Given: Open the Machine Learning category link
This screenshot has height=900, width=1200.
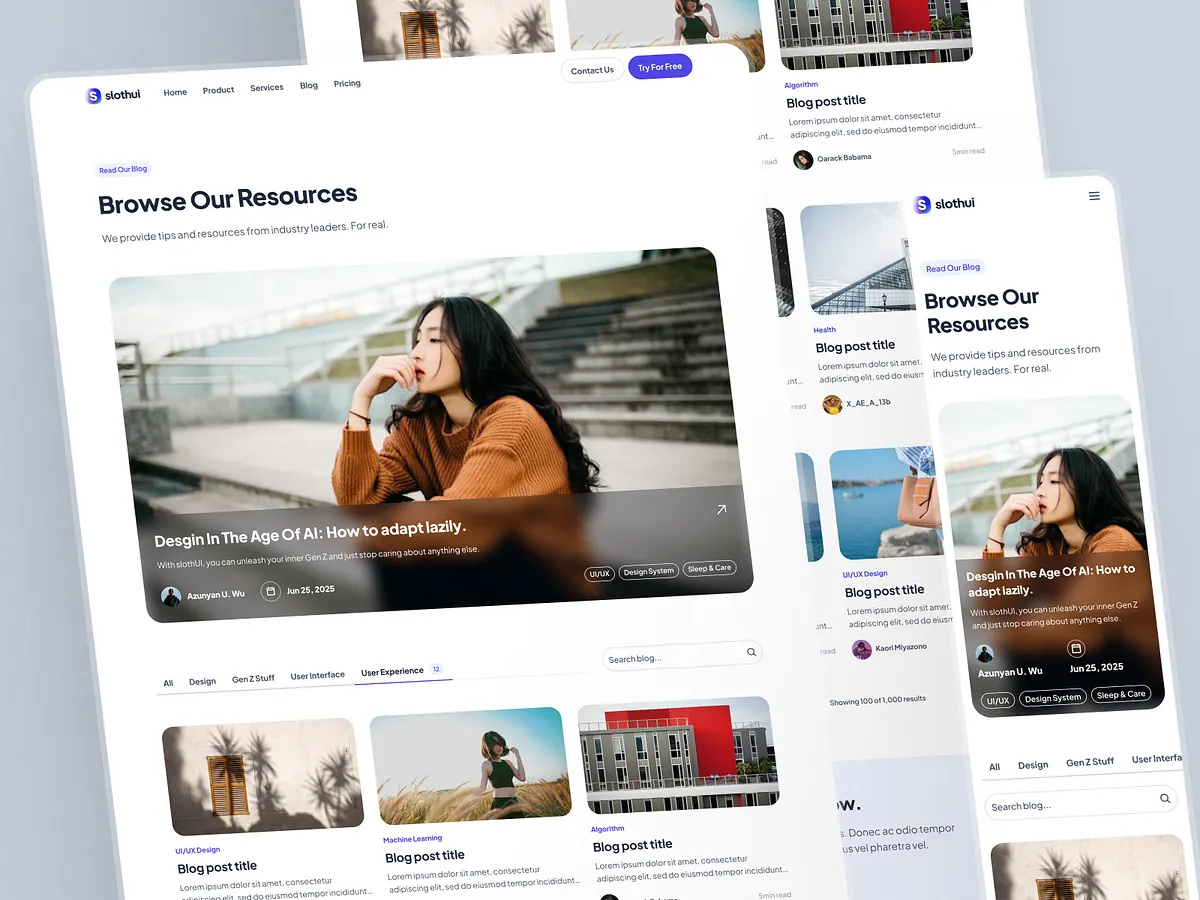Looking at the screenshot, I should [413, 839].
